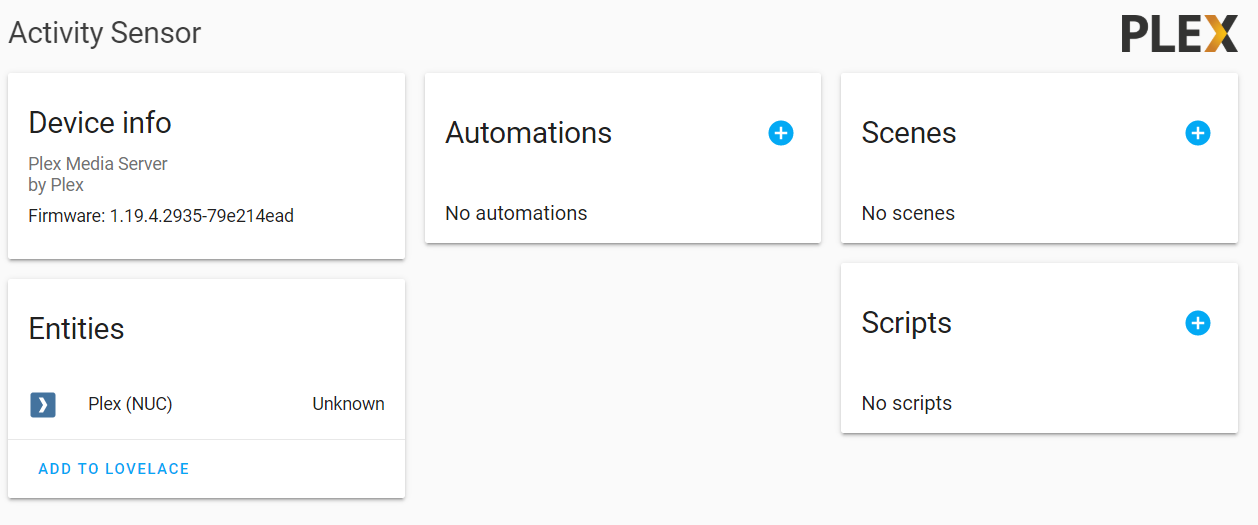1258x525 pixels.
Task: Click the Firmware version text
Action: tap(161, 215)
